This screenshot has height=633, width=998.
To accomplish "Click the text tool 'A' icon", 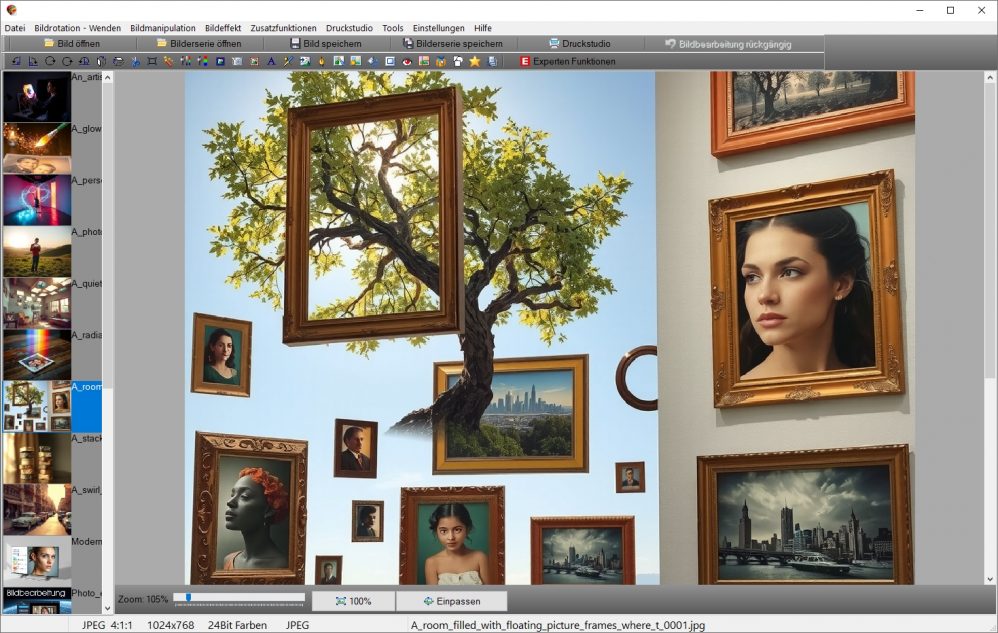I will pyautogui.click(x=270, y=62).
